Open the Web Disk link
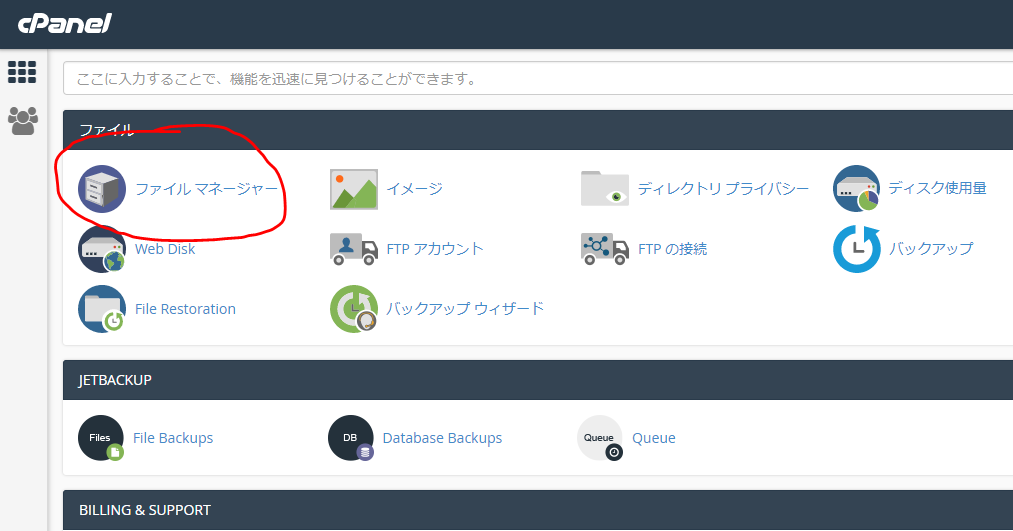This screenshot has height=531, width=1013. (x=165, y=249)
